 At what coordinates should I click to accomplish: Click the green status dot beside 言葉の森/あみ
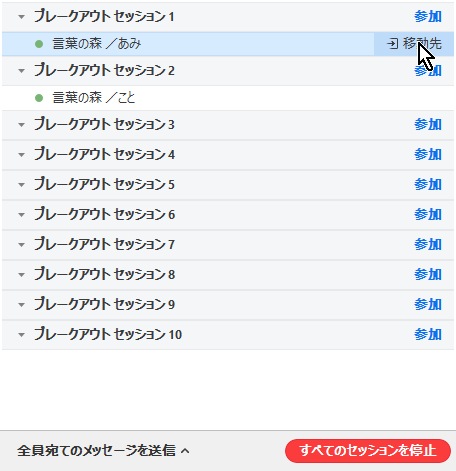pyautogui.click(x=39, y=44)
